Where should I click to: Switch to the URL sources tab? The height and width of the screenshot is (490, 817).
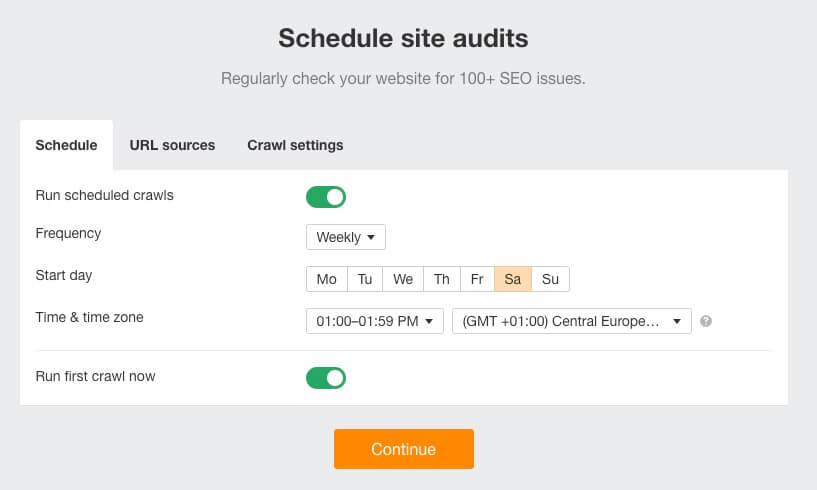tap(172, 145)
